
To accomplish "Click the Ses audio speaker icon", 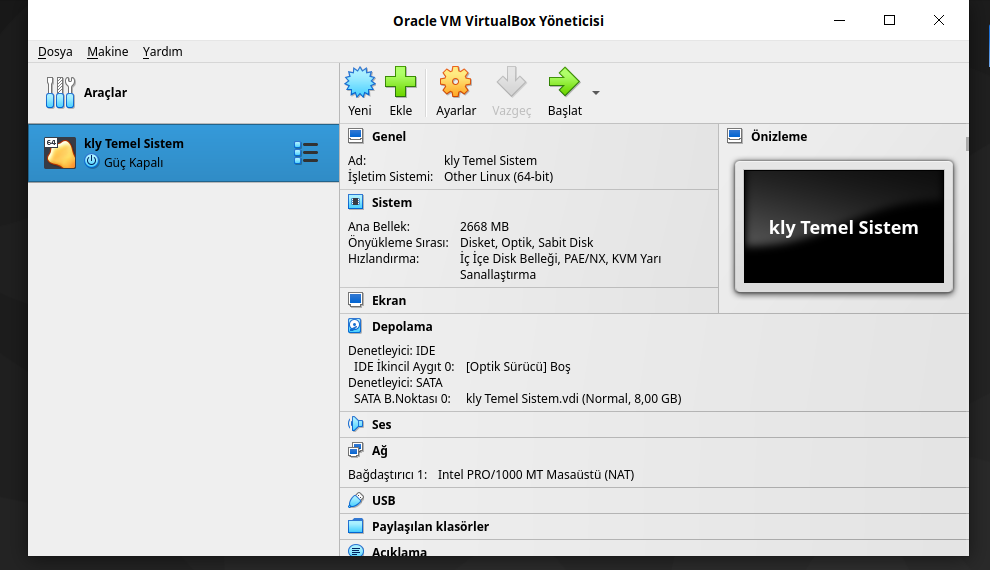I will click(355, 424).
